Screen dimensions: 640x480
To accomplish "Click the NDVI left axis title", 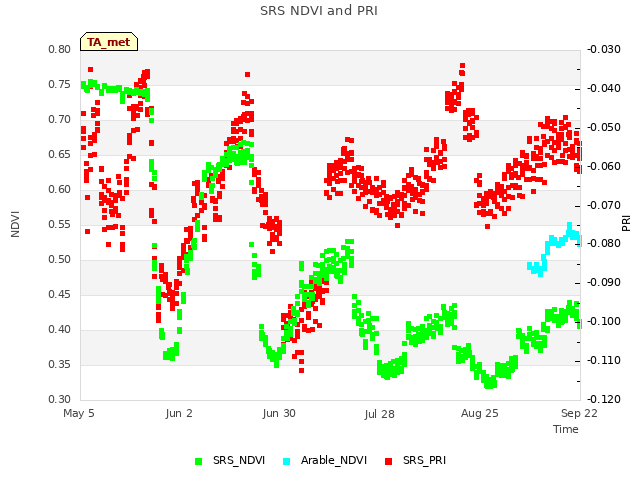I will pos(15,224).
